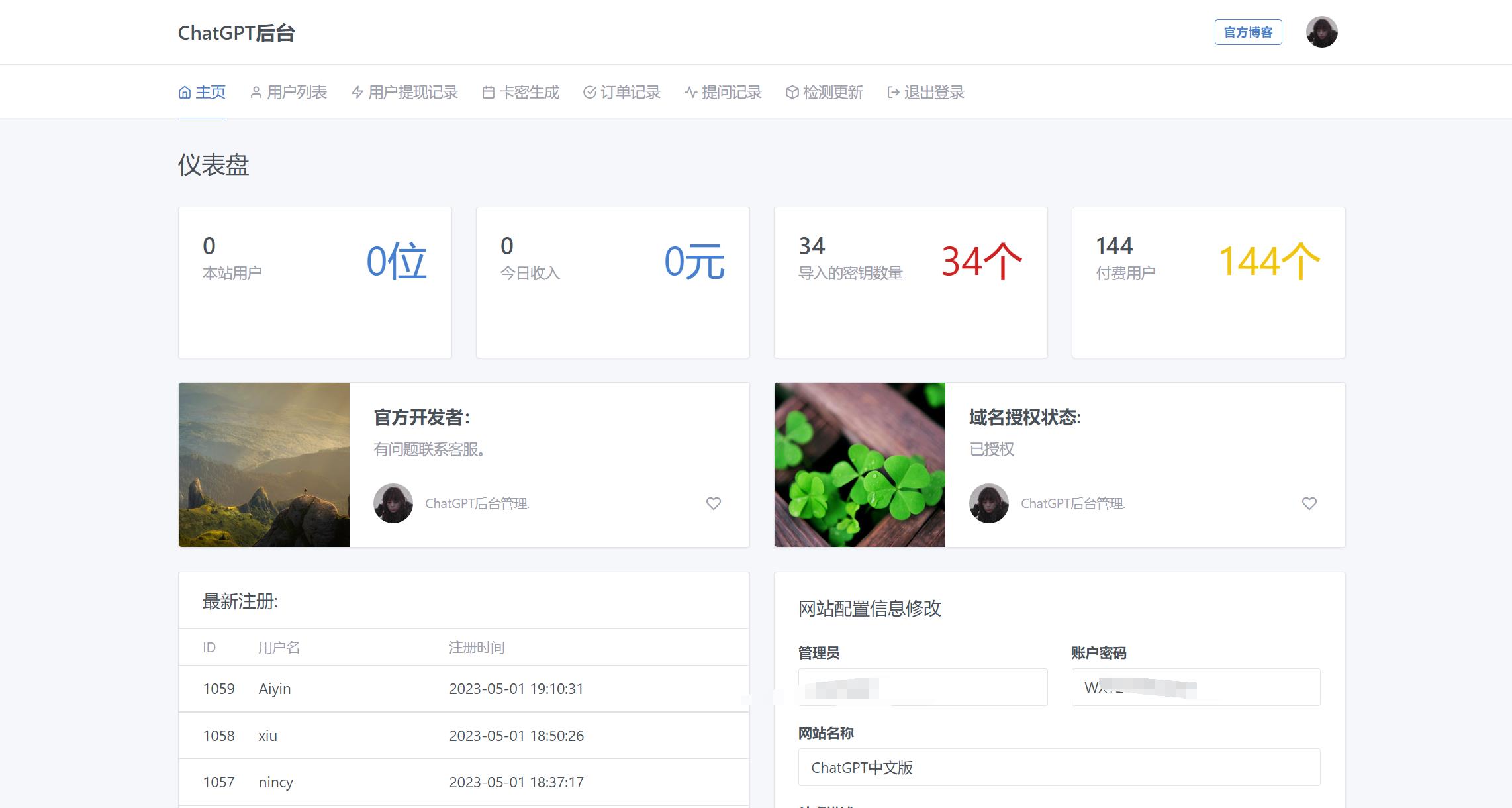Click avatar in 域名授权状态 card
1512x808 pixels.
click(989, 503)
